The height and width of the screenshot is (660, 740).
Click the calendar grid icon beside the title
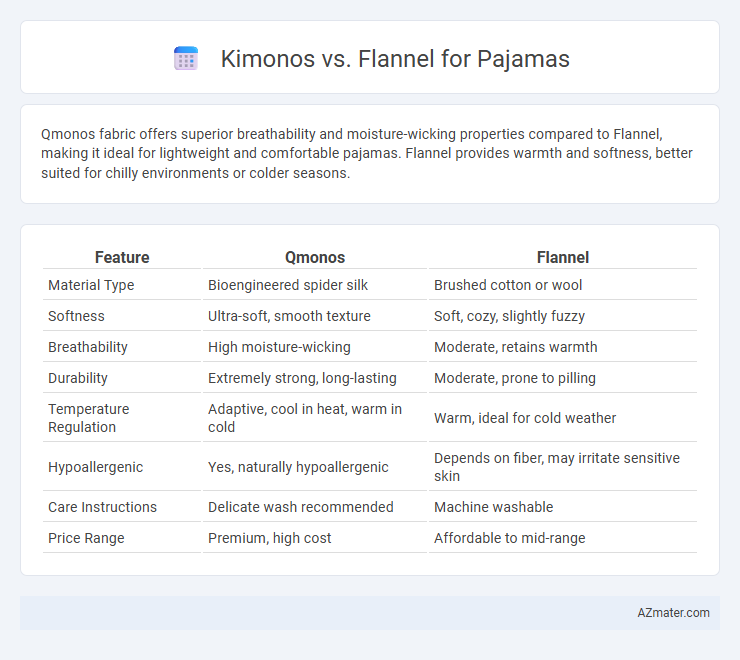tap(186, 59)
